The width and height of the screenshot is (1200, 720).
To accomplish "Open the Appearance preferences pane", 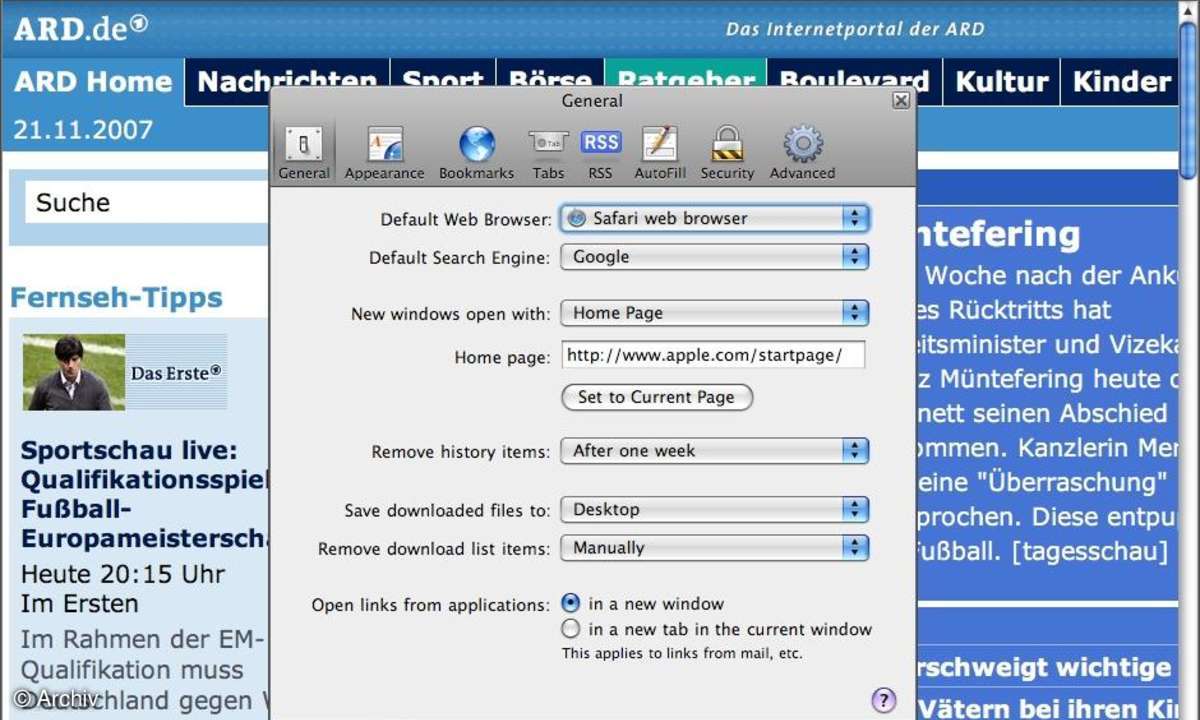I will (384, 153).
